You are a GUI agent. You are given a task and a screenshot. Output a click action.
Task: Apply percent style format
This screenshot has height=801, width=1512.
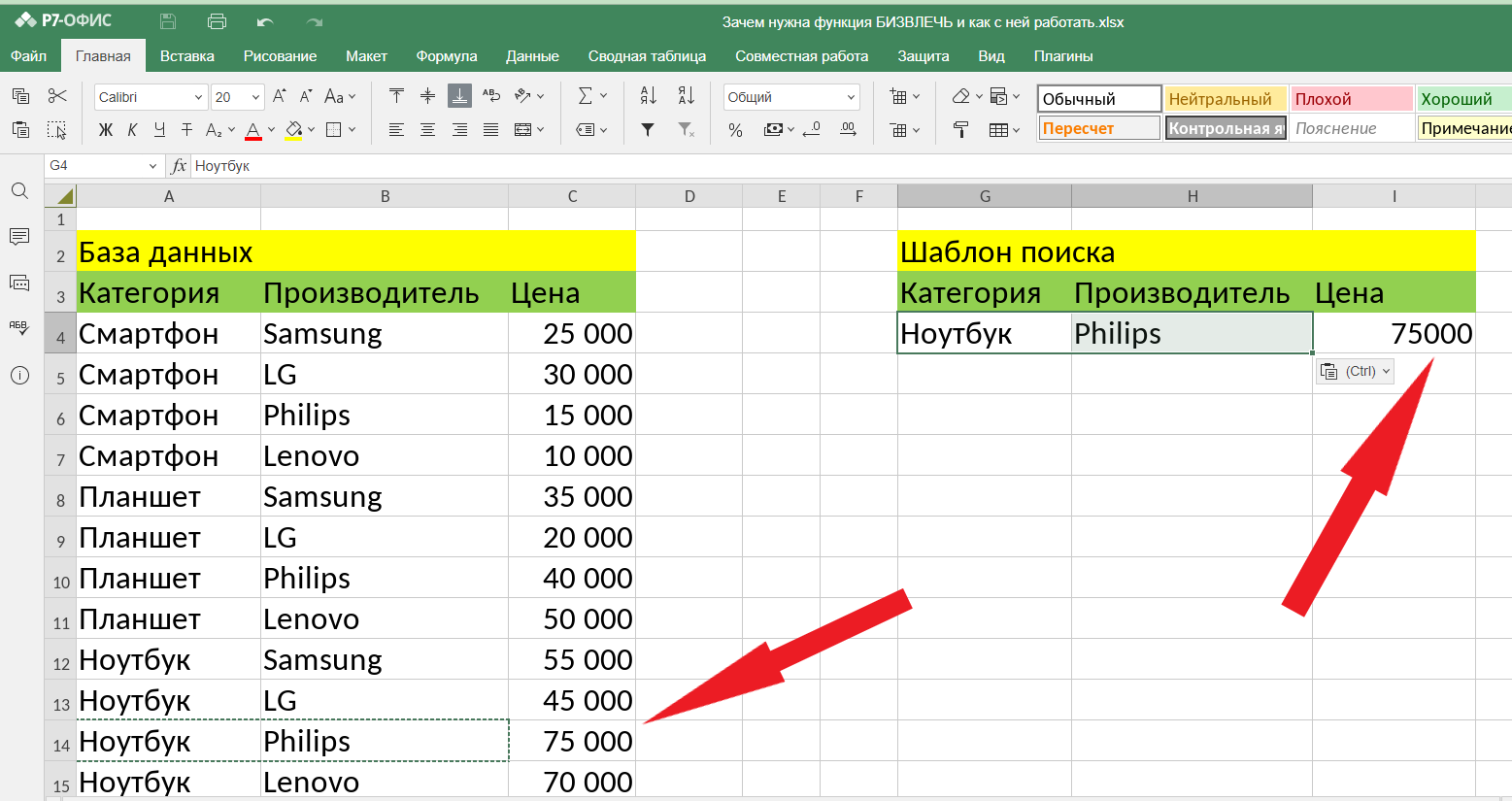736,129
